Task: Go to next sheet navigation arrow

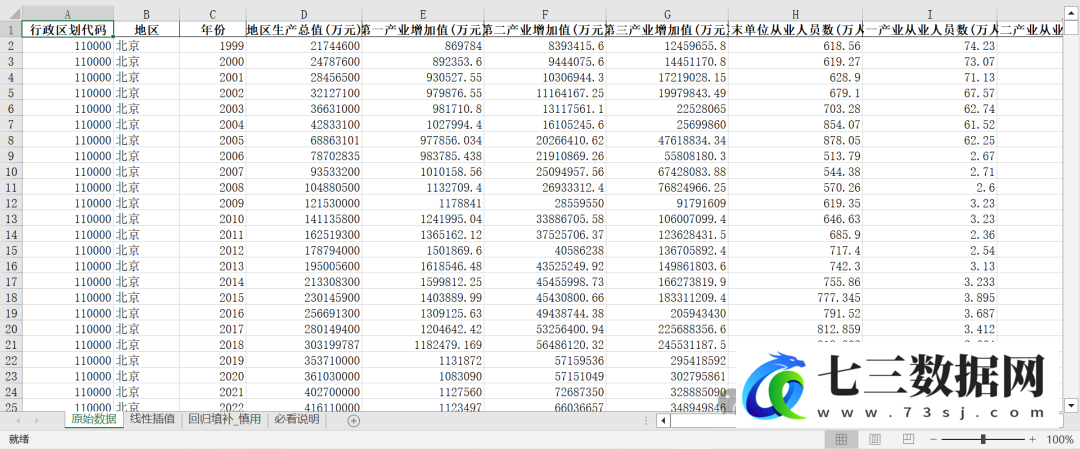Action: pyautogui.click(x=37, y=420)
